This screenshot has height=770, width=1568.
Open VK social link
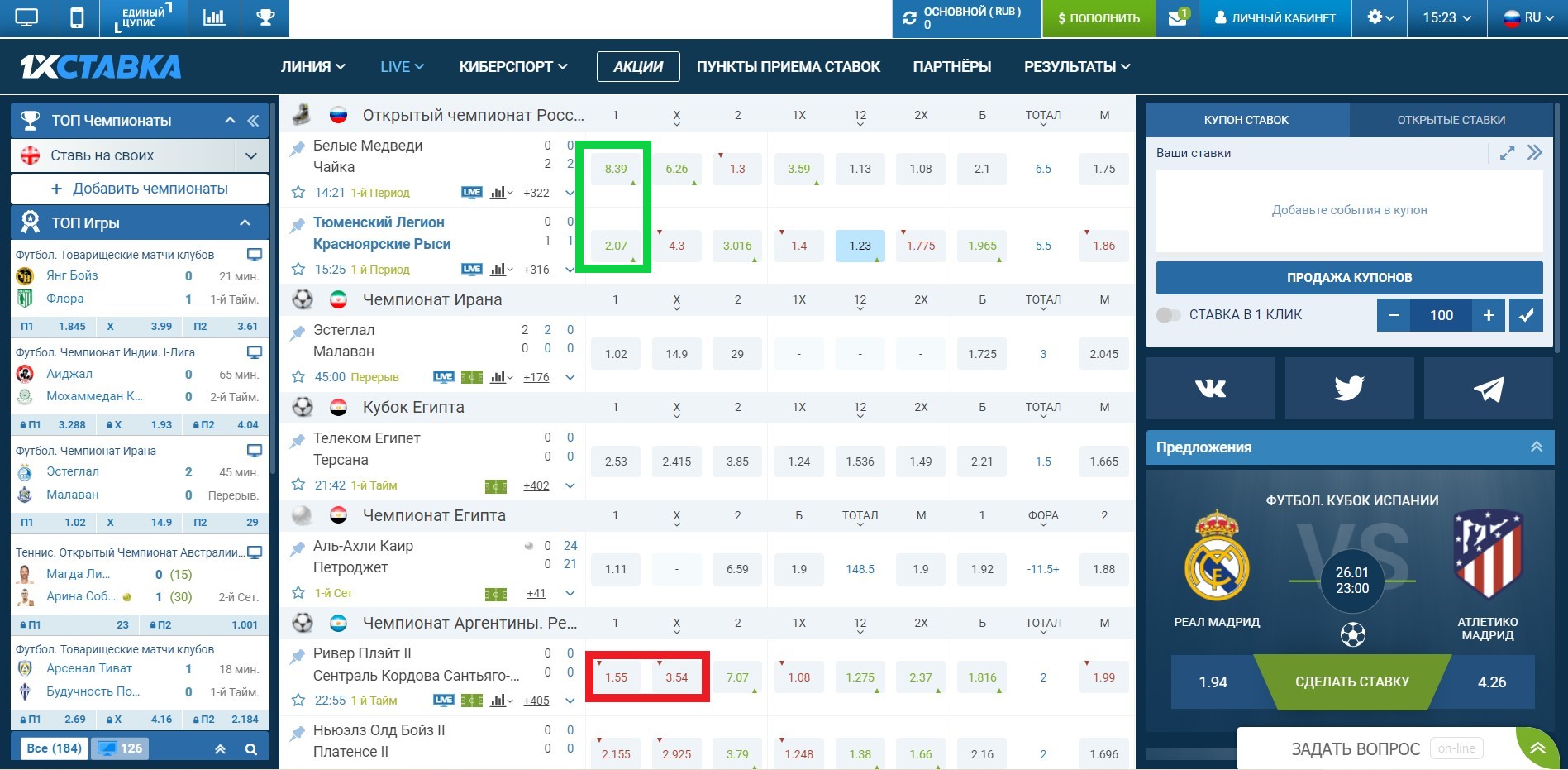[1210, 388]
